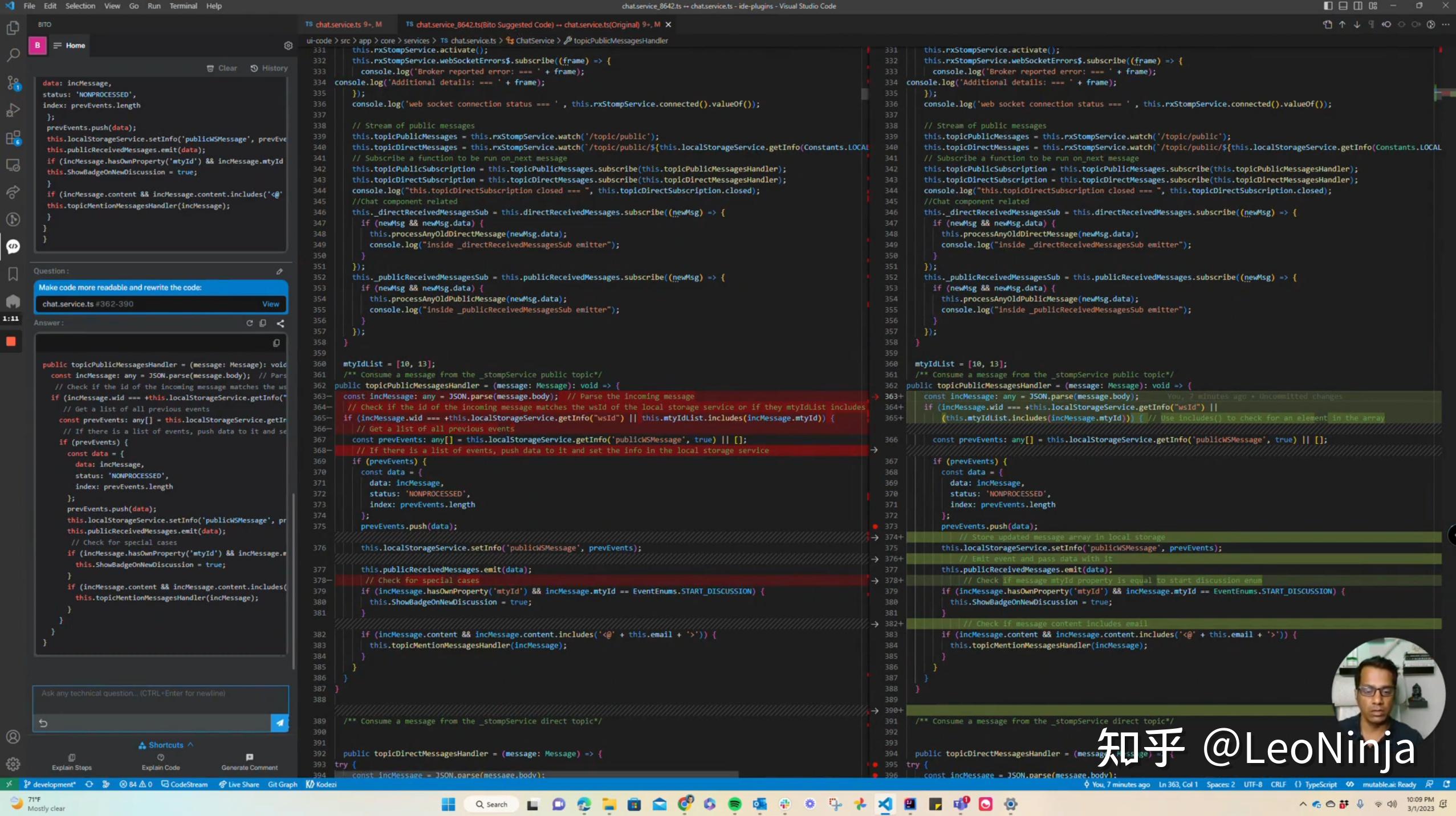Viewport: 1456px width, 816px height.
Task: Open the Selection menu
Action: (x=80, y=6)
